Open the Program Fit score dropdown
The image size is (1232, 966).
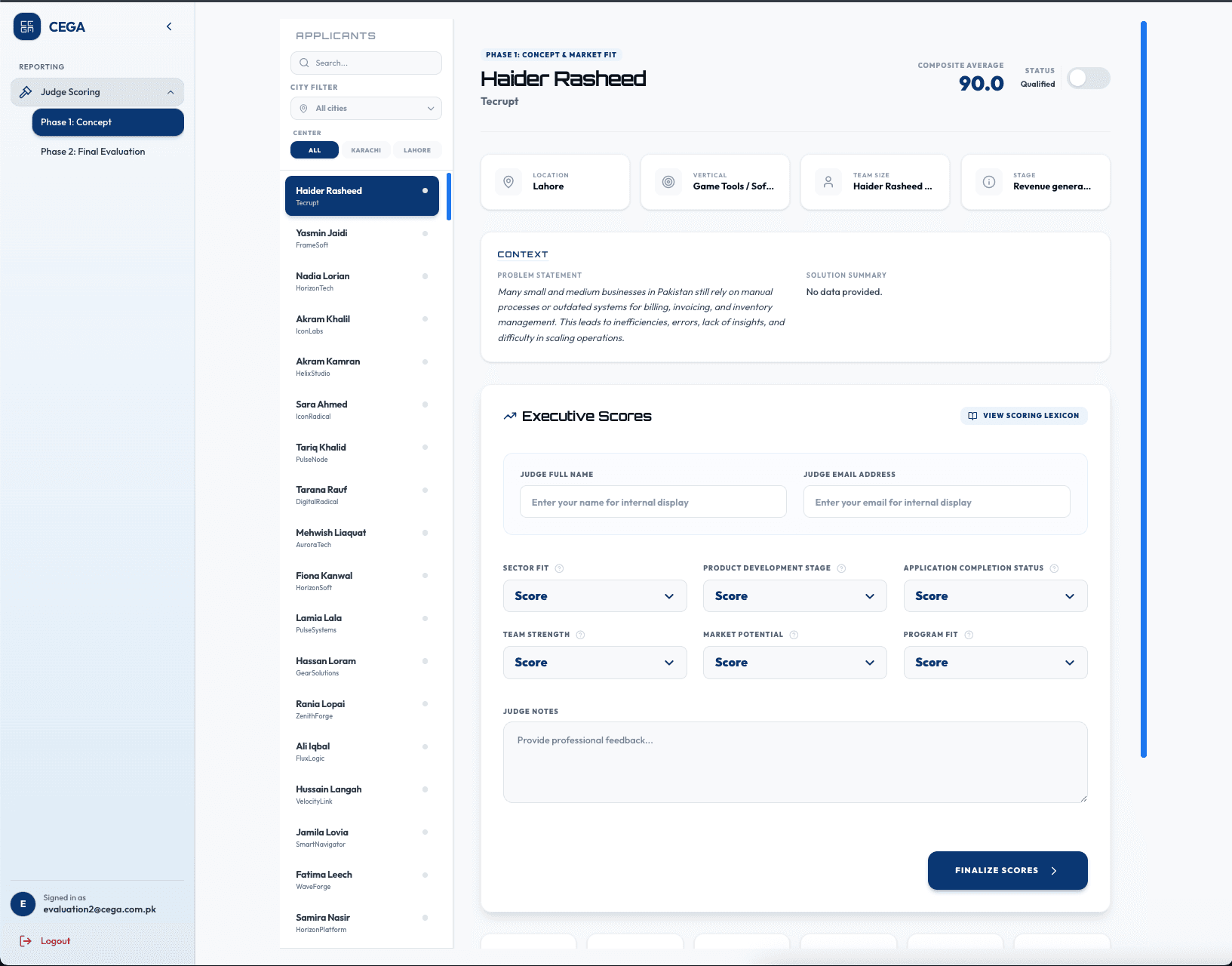(x=995, y=663)
